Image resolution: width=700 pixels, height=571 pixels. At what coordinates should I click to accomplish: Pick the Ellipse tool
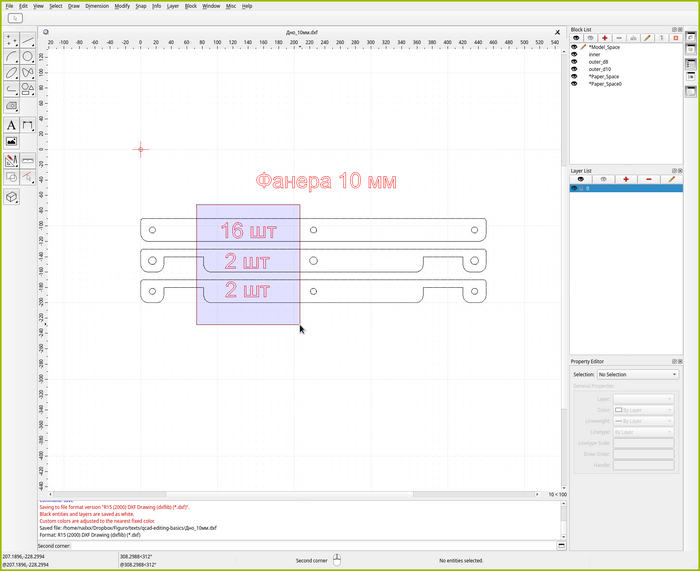click(x=11, y=73)
